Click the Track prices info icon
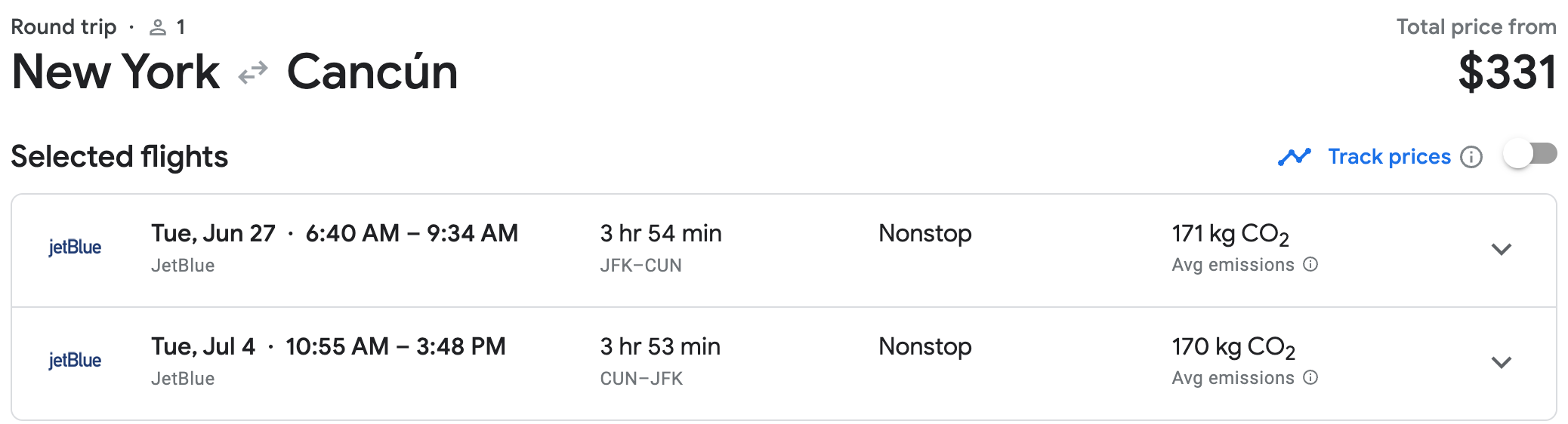This screenshot has width=1568, height=424. pos(1471,157)
